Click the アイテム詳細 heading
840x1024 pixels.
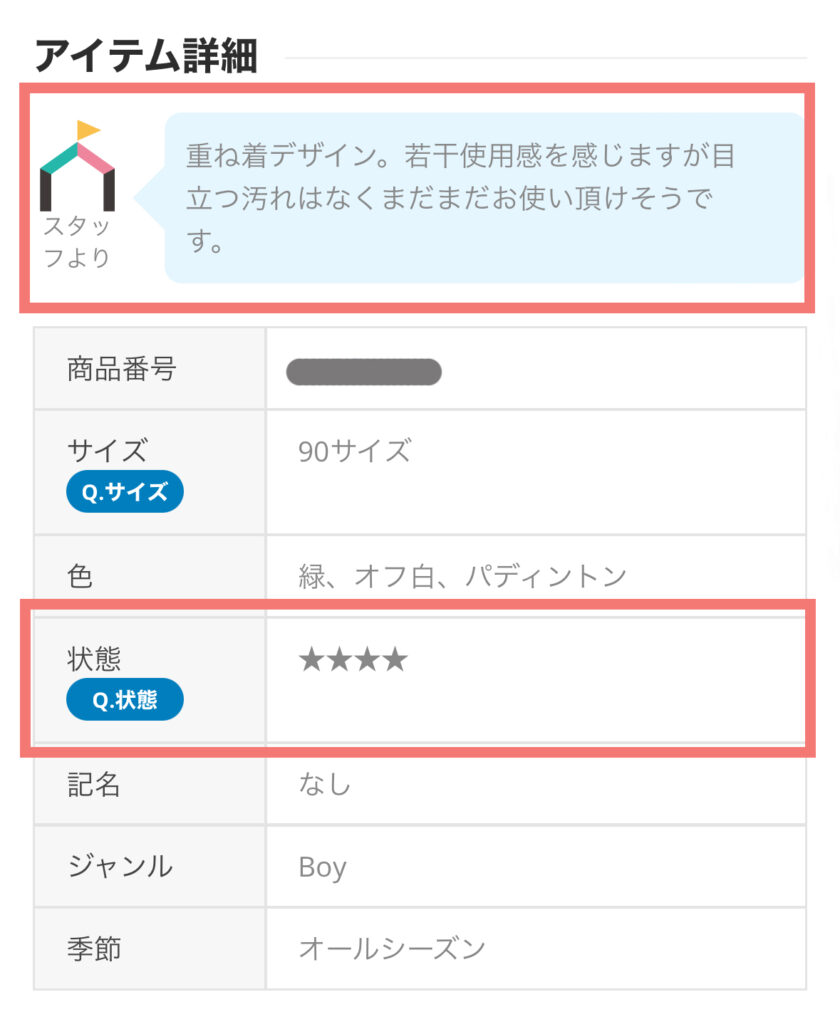[146, 56]
